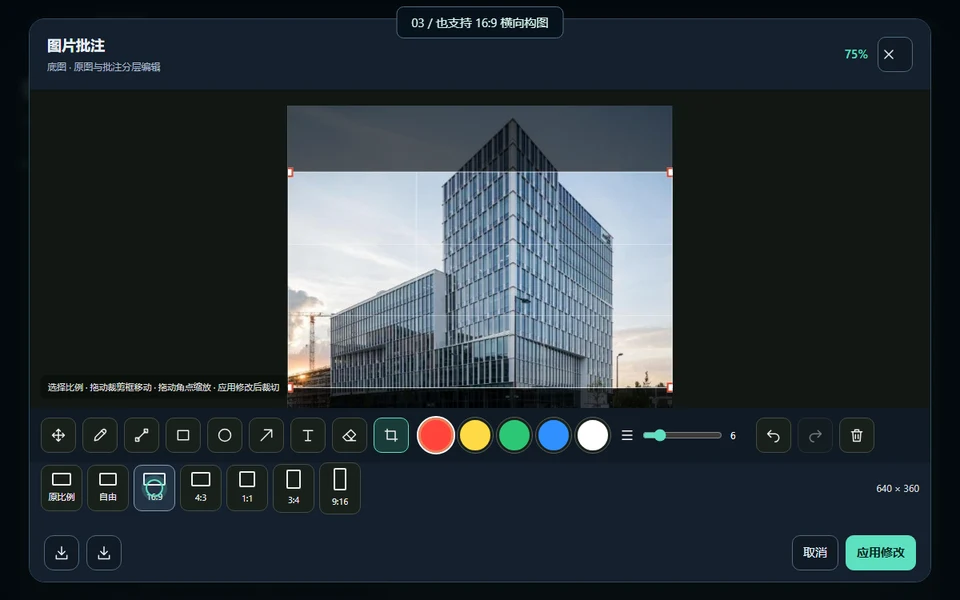Select the 自由 crop ratio
Screen dimensions: 960x600
coord(108,488)
